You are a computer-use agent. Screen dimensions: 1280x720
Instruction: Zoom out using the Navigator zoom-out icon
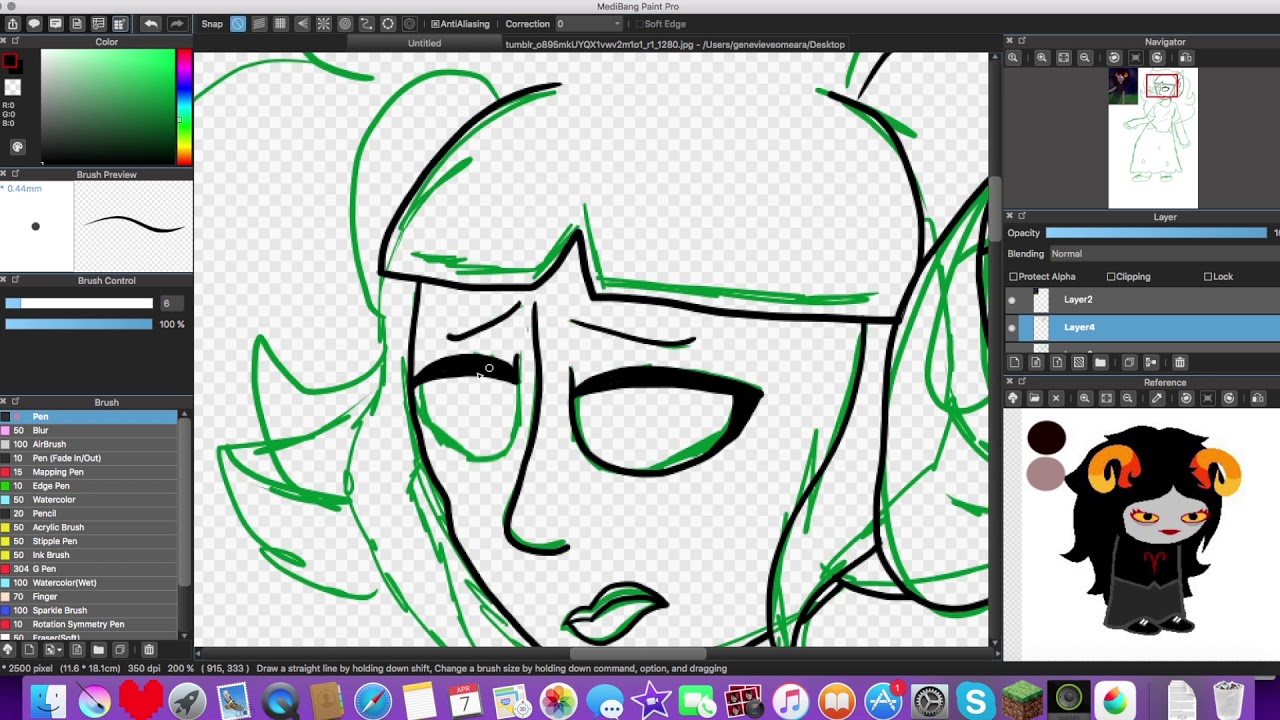pos(1085,58)
